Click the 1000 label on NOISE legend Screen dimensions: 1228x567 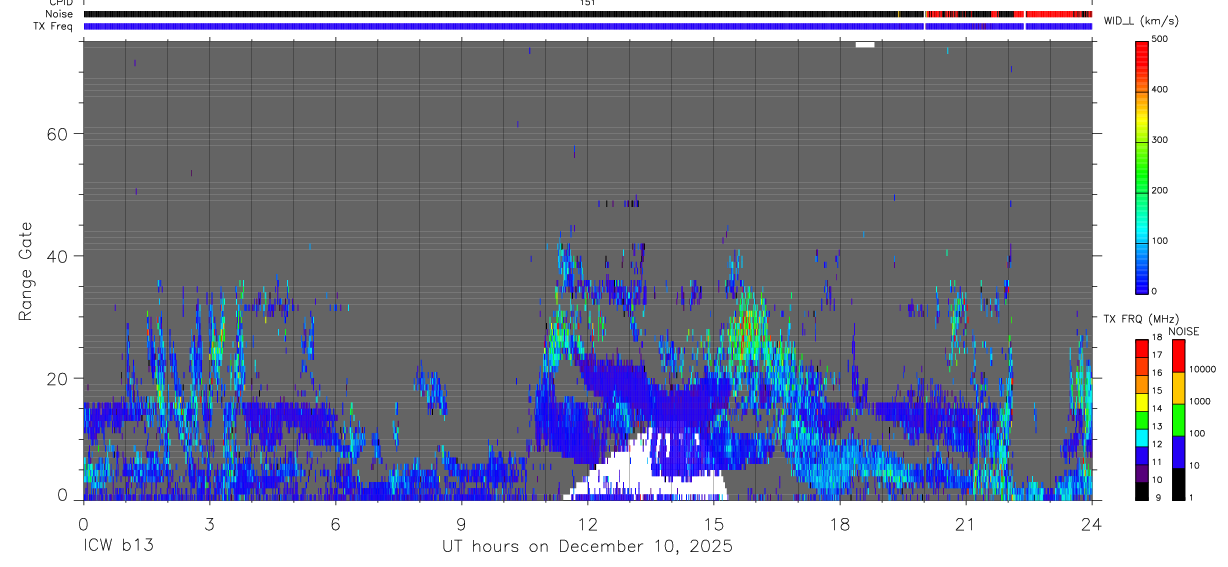[1199, 401]
